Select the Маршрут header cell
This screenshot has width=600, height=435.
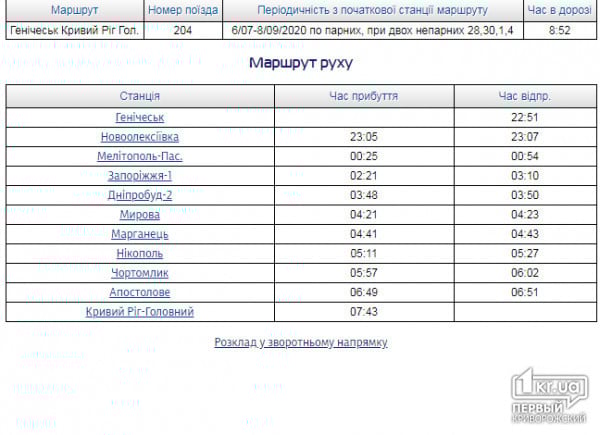coord(75,10)
